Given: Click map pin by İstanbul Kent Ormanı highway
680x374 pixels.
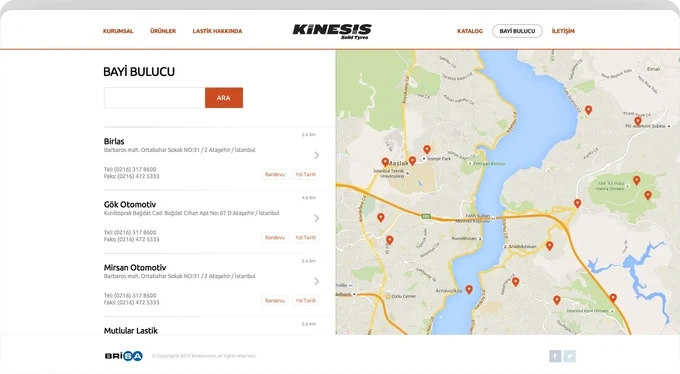Looking at the screenshot, I should point(613,298).
